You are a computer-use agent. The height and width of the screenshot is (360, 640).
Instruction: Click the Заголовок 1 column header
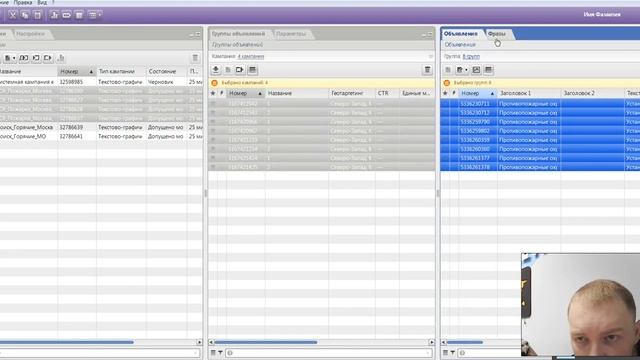(x=529, y=93)
